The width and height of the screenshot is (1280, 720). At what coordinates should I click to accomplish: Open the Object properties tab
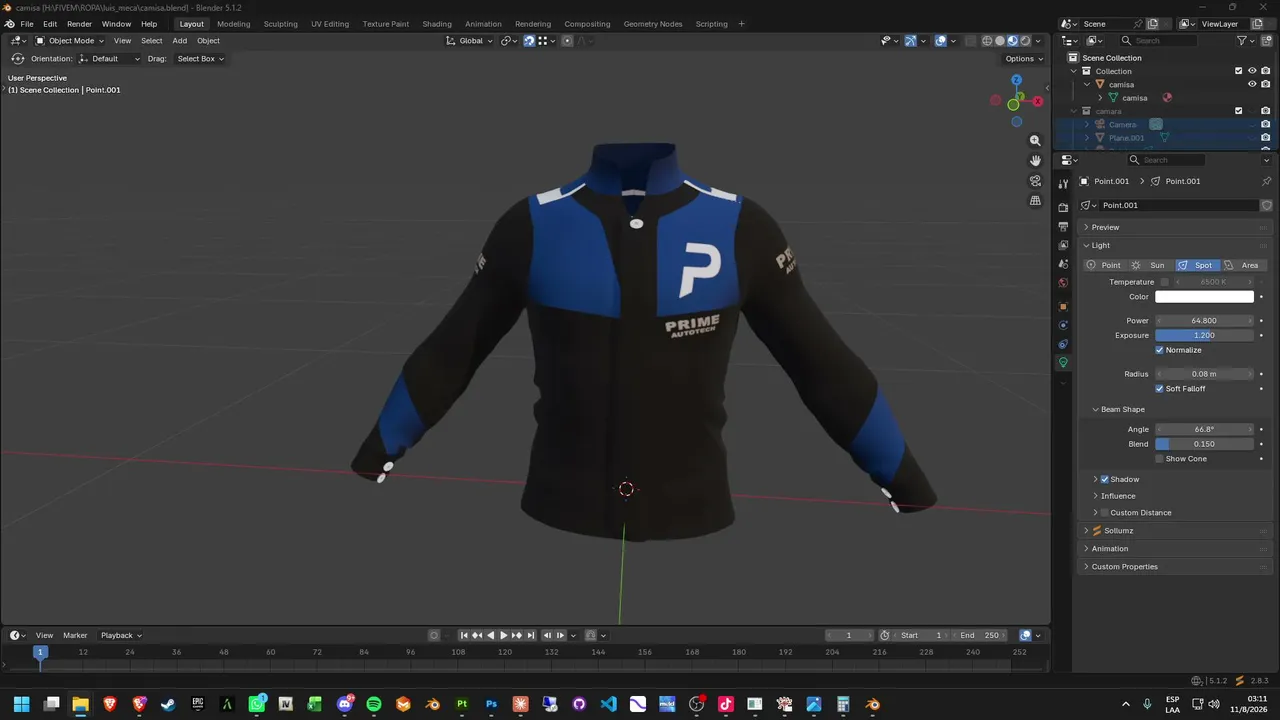click(x=1063, y=306)
